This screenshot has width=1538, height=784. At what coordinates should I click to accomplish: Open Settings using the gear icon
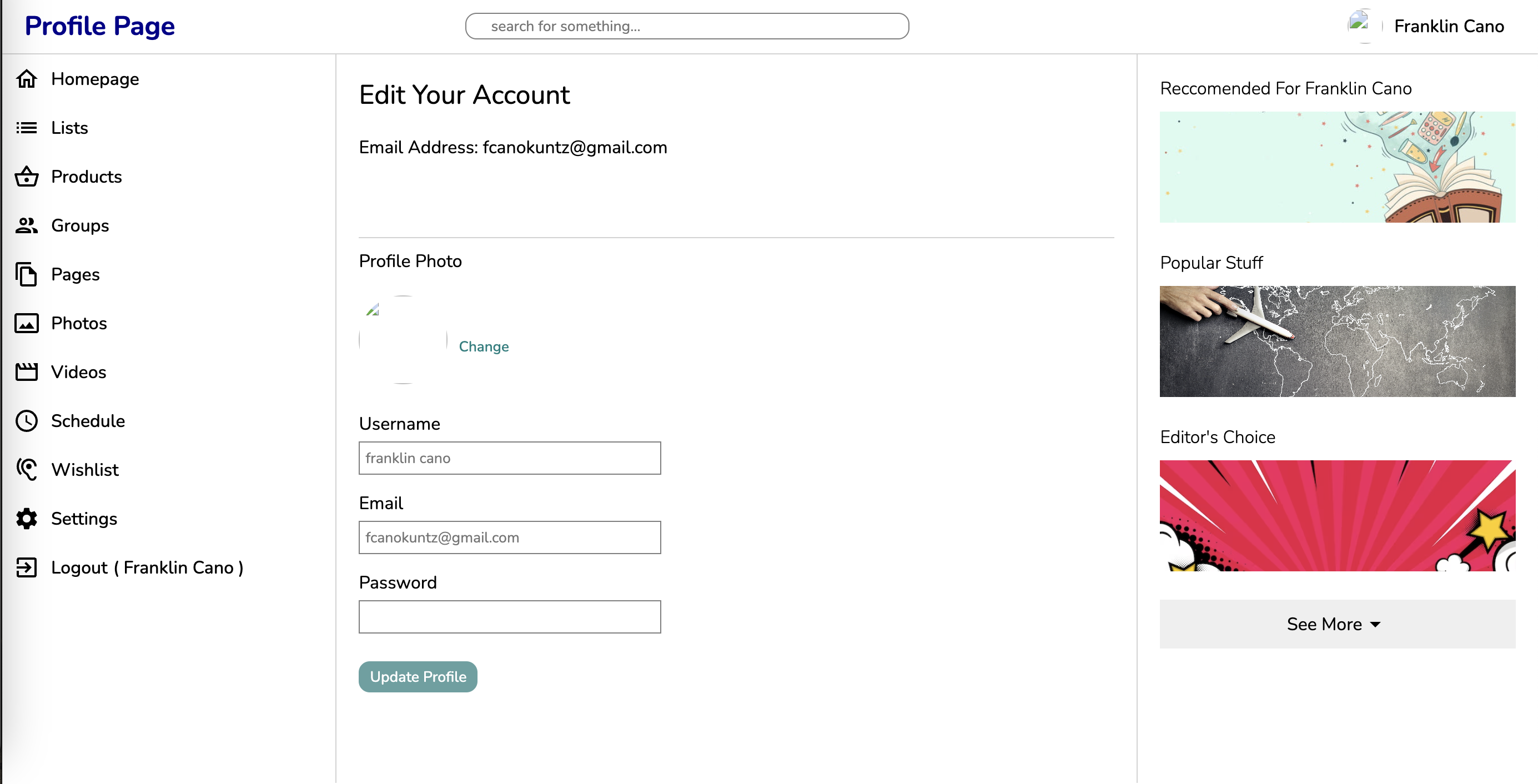point(27,518)
